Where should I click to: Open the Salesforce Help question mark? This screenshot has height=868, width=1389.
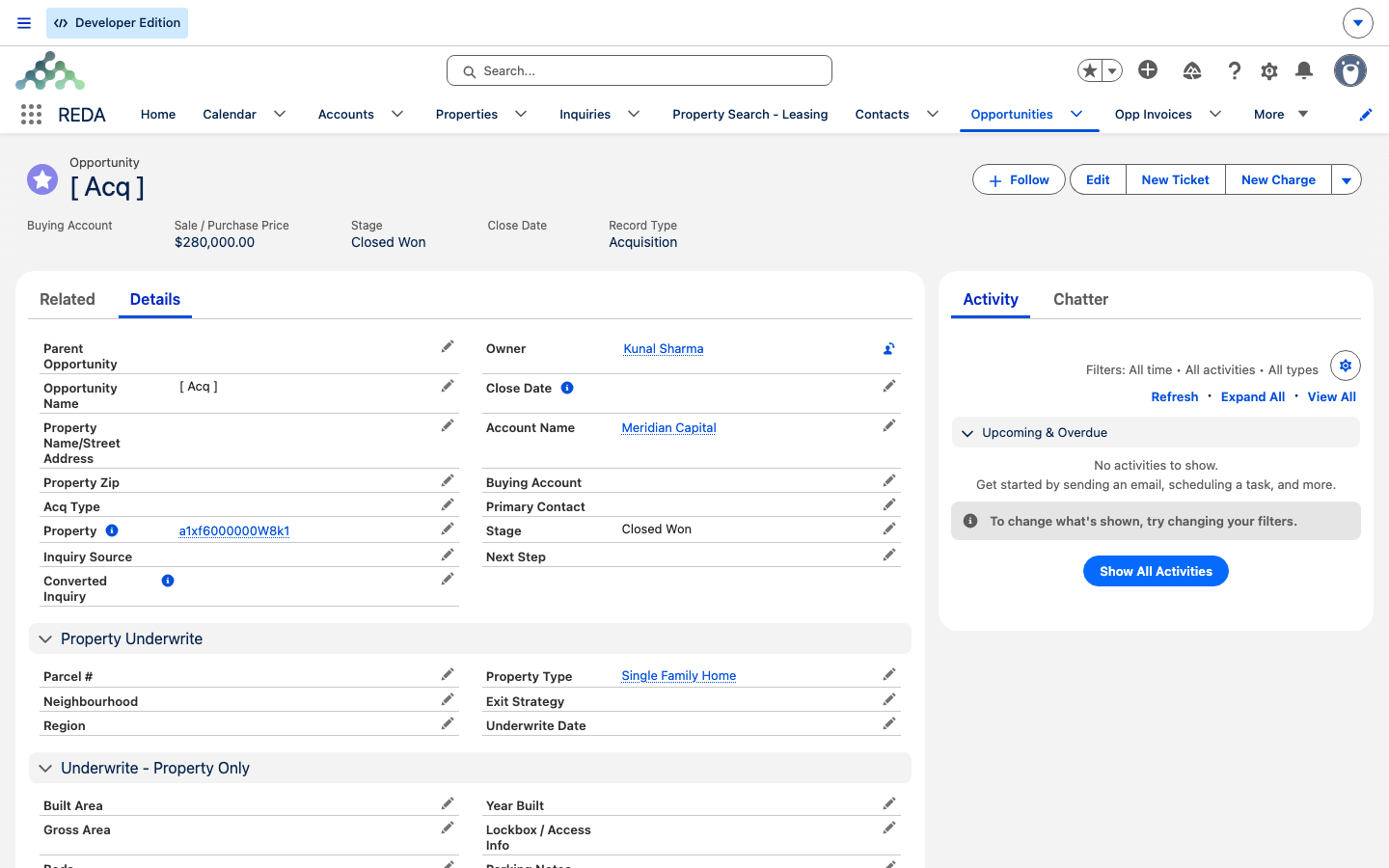1234,70
